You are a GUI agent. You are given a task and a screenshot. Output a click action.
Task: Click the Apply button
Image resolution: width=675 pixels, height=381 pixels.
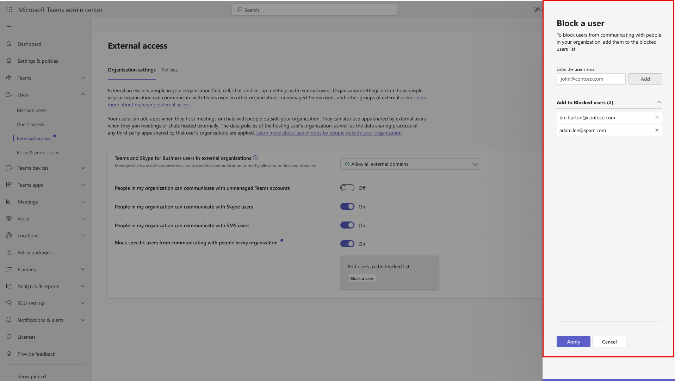click(x=573, y=341)
